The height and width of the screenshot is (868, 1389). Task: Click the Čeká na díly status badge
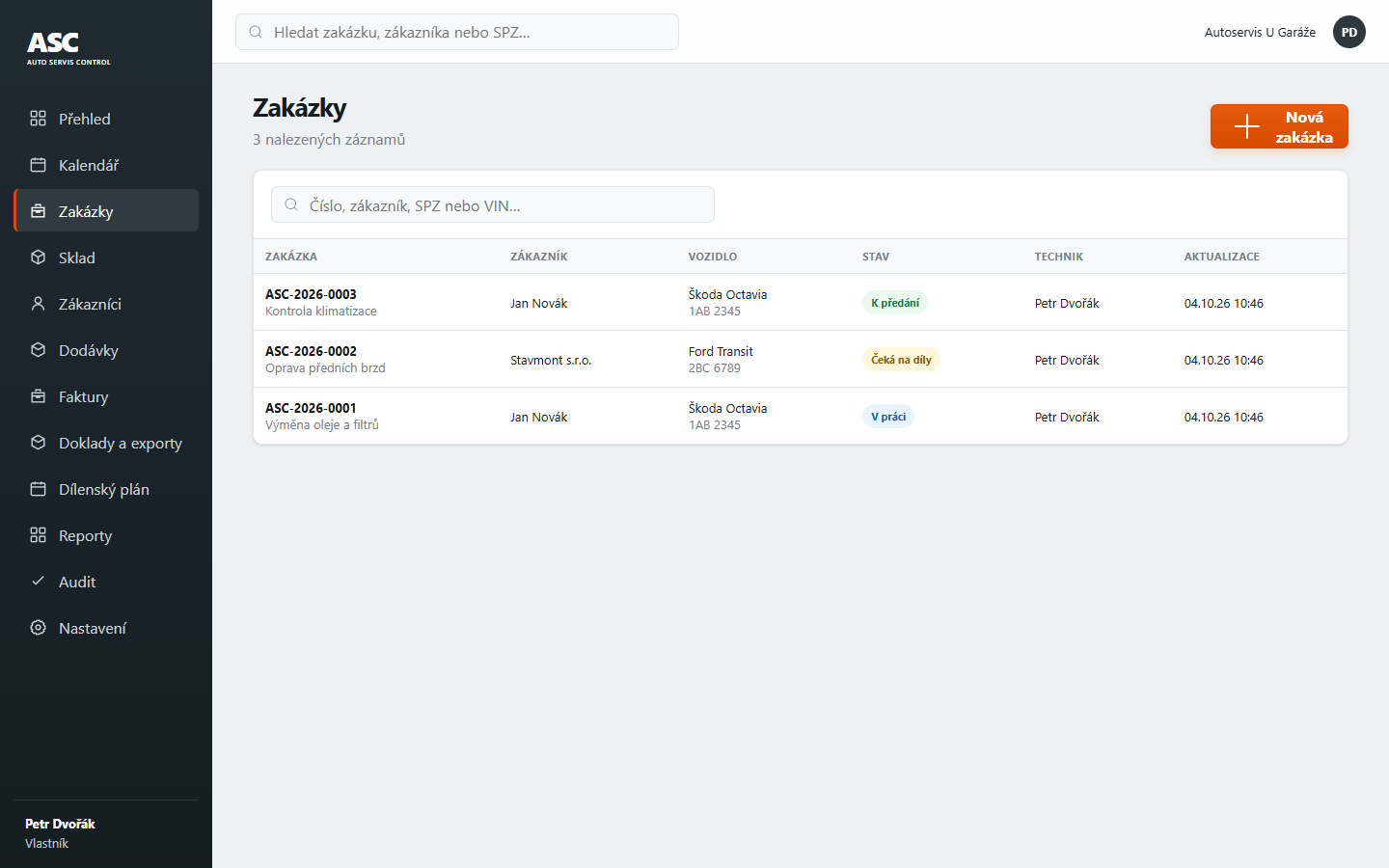pyautogui.click(x=901, y=360)
